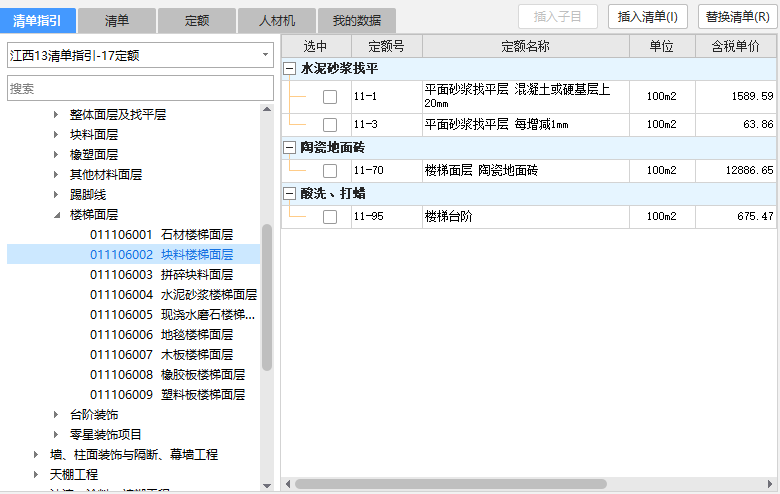Check the box for quota 11-70
Viewport: 780px width, 494px height.
click(x=330, y=171)
